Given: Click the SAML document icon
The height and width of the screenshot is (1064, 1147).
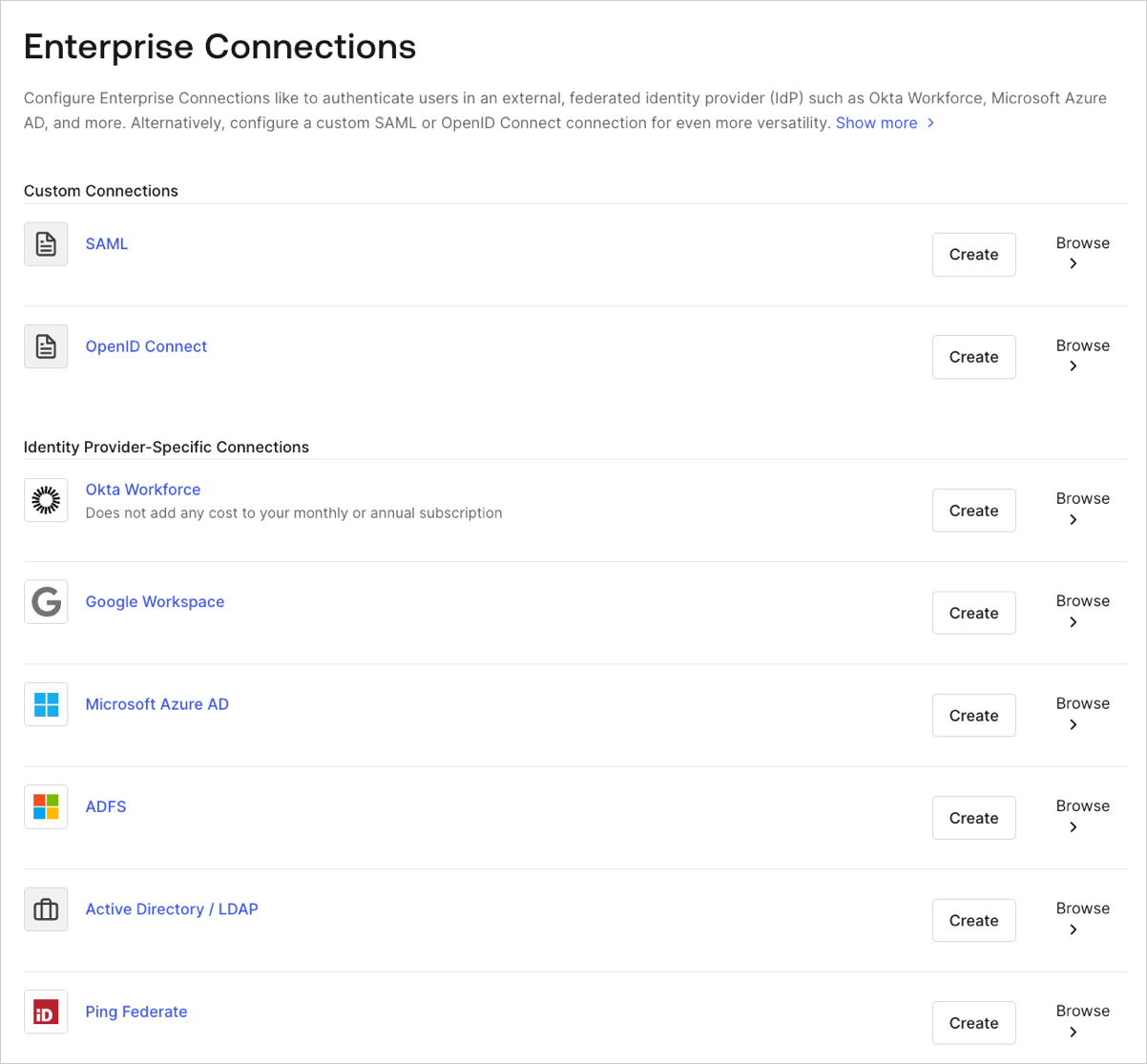Looking at the screenshot, I should (46, 244).
